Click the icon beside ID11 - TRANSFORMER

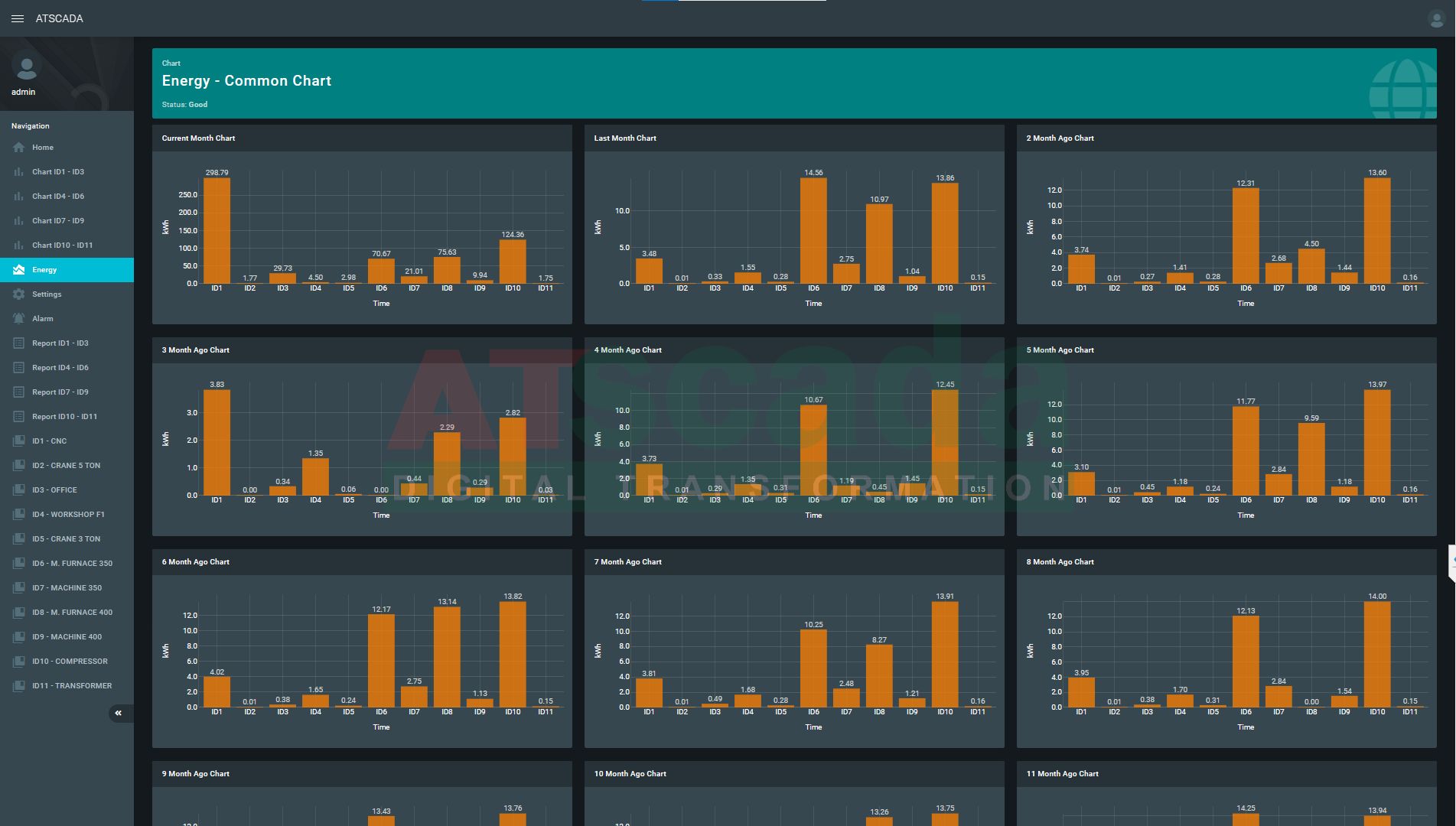tap(18, 686)
